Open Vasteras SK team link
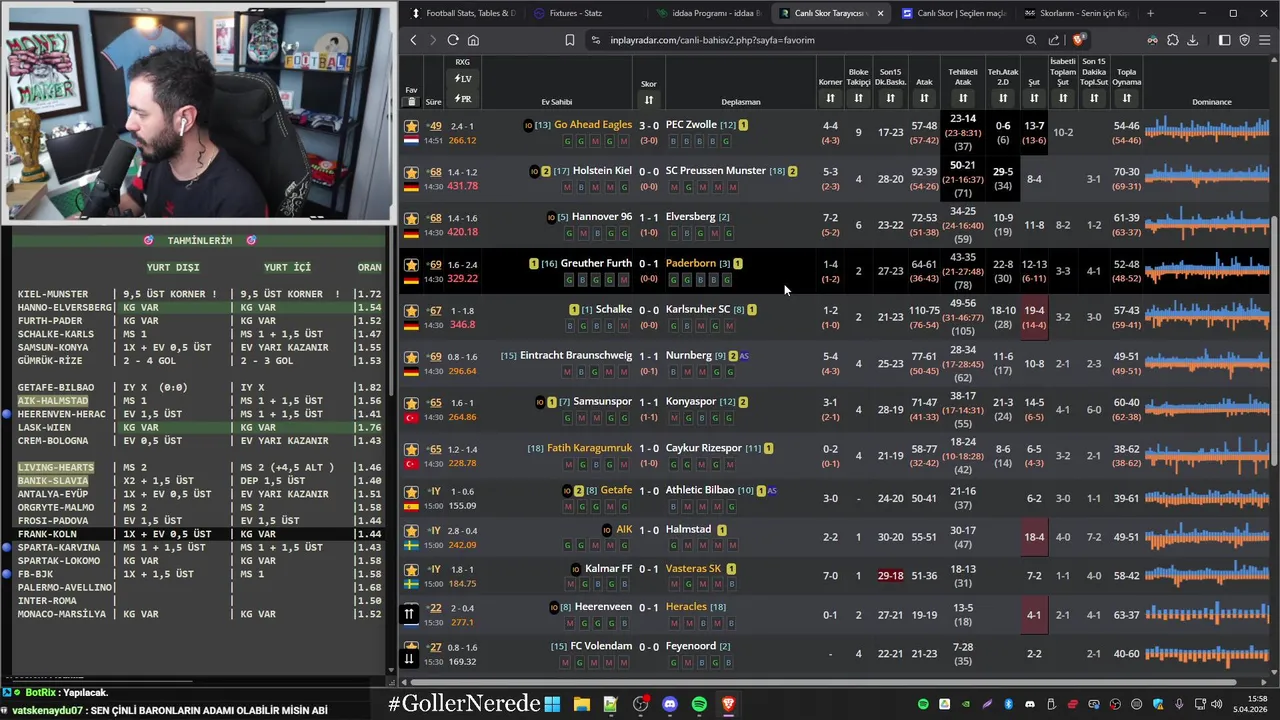The height and width of the screenshot is (720, 1280). (693, 568)
